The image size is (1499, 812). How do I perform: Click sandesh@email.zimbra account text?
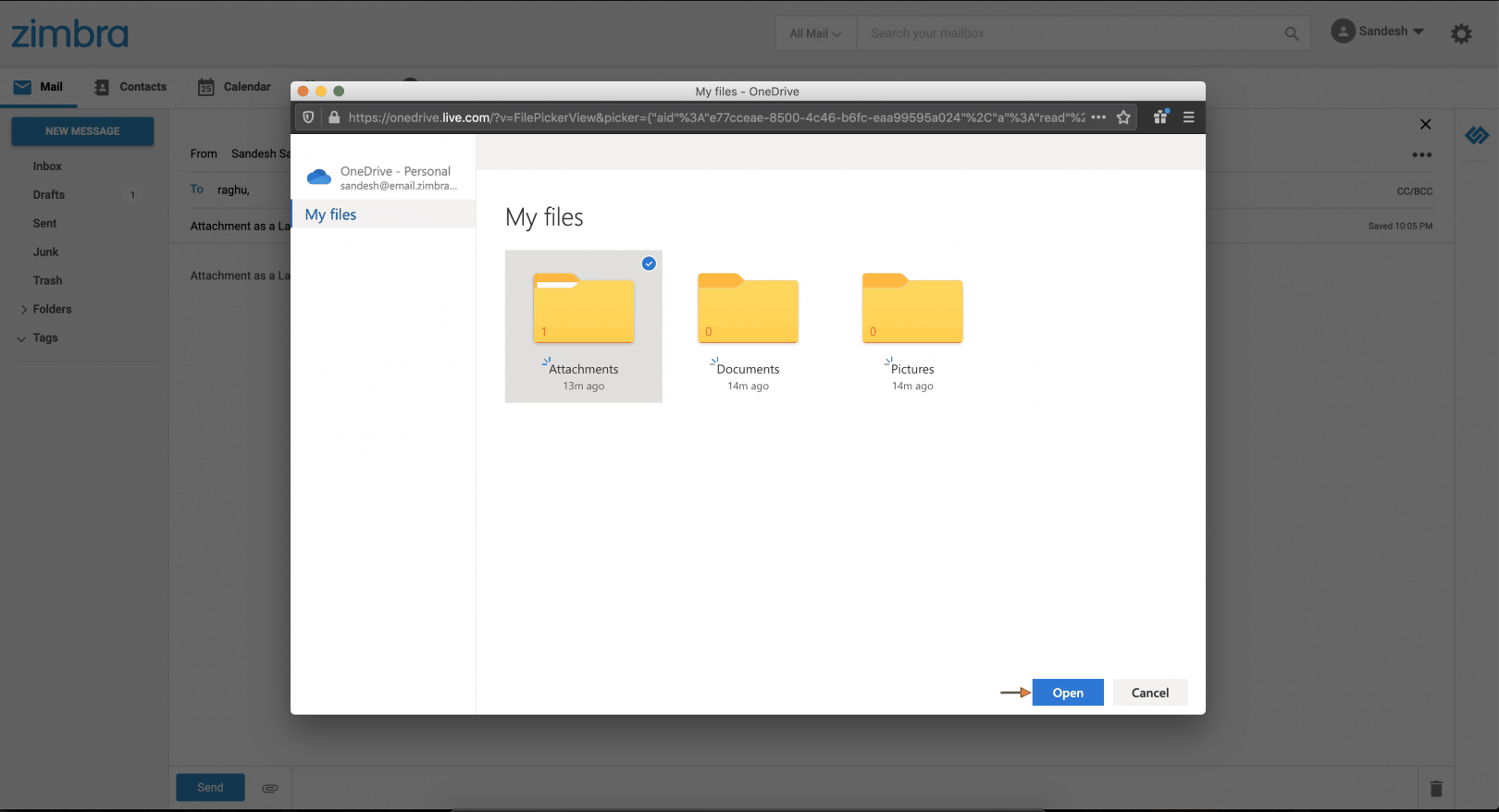399,186
